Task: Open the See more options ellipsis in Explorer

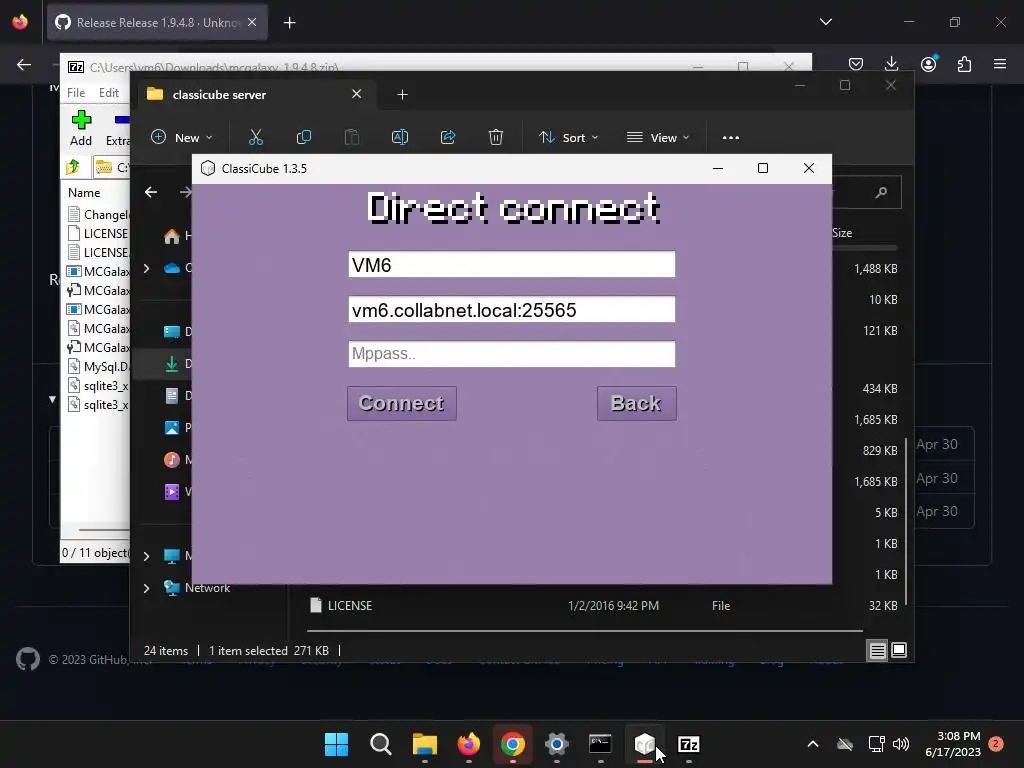Action: point(731,137)
